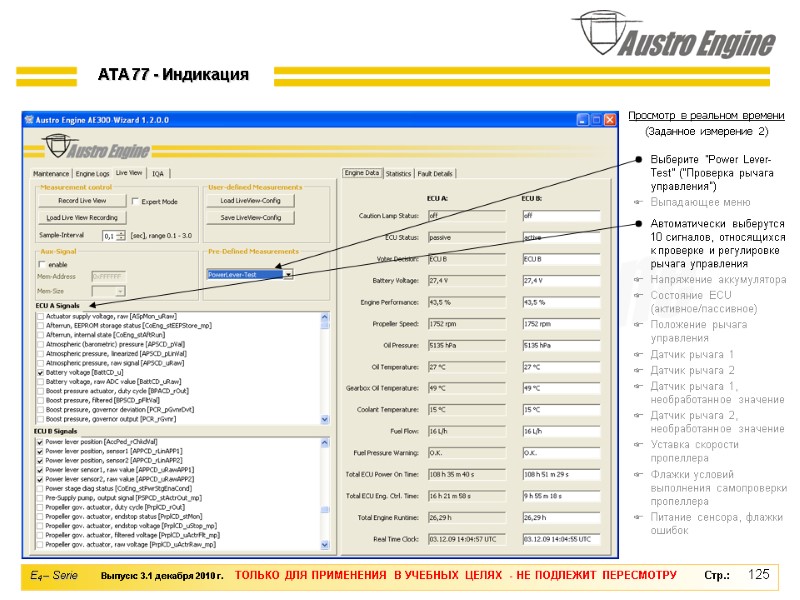Uncheck Power lever position [AccPed_rChkdVal]
The width and height of the screenshot is (800, 600).
[x=40, y=442]
